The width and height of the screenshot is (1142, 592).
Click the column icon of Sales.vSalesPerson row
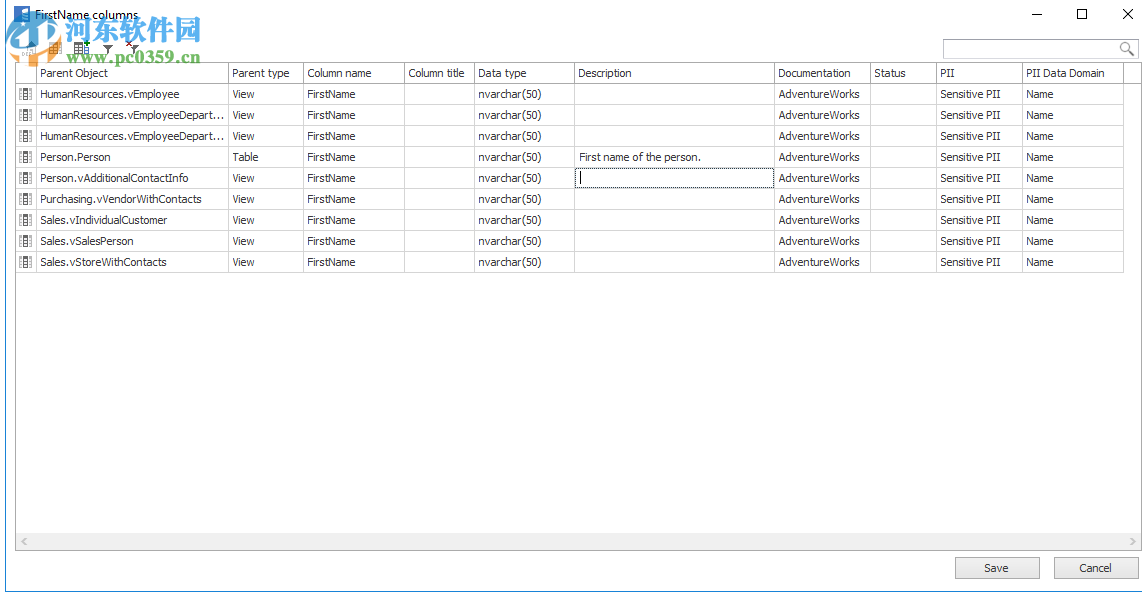click(x=25, y=242)
